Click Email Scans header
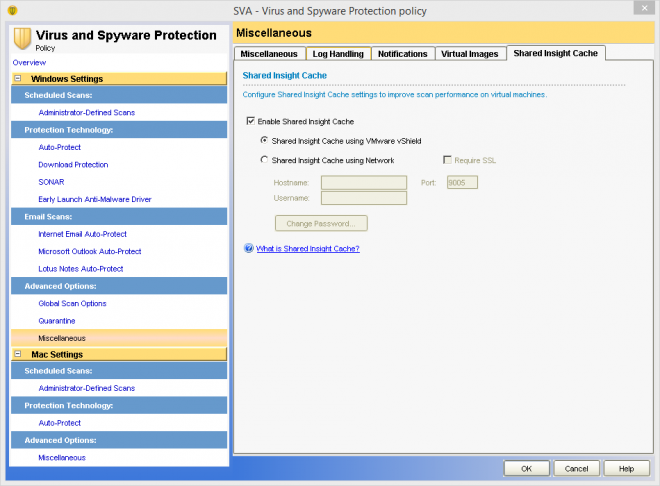Viewport: 660px width, 486px height. point(119,217)
